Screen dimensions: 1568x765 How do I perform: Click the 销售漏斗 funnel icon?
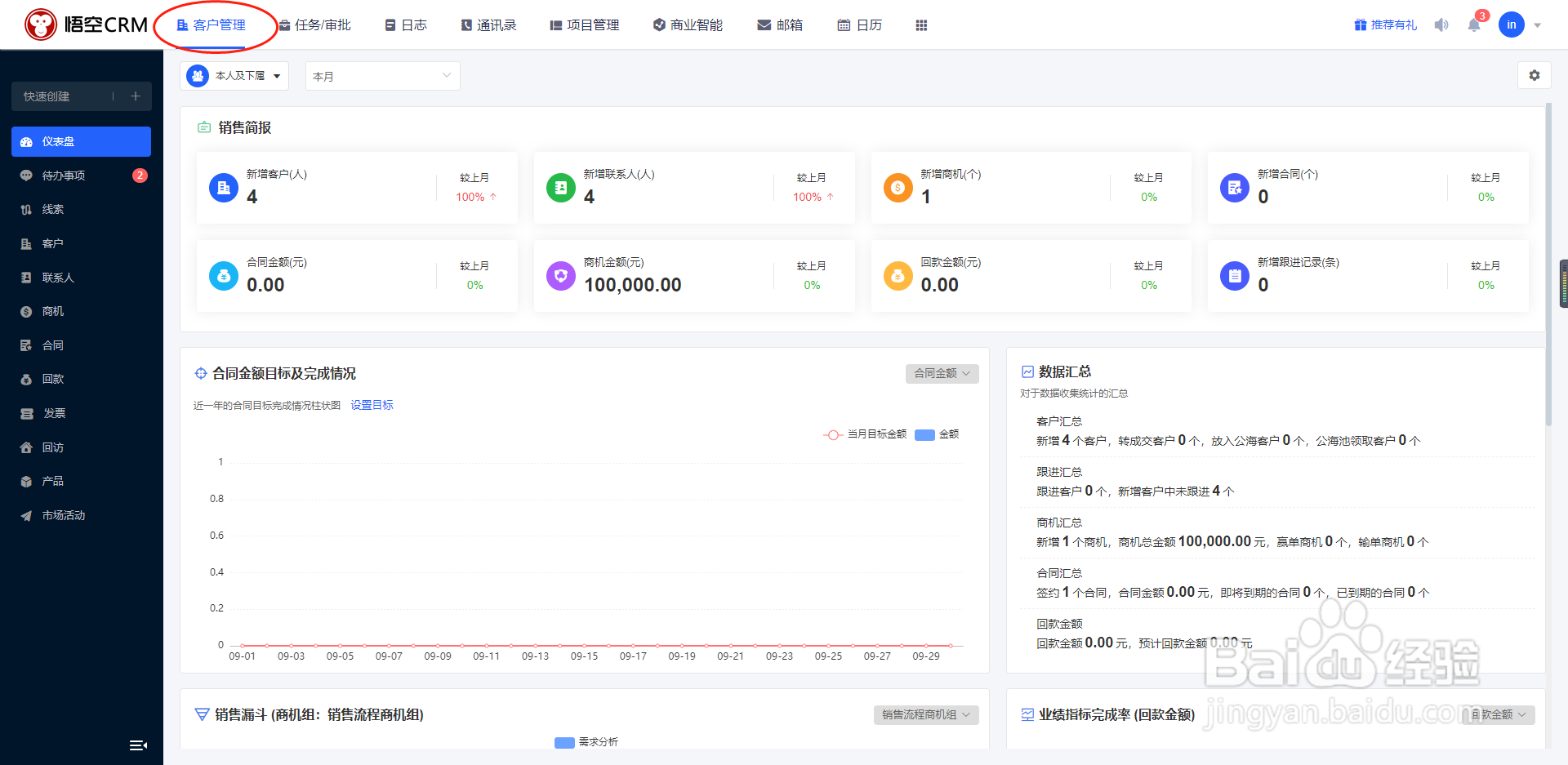click(x=202, y=714)
